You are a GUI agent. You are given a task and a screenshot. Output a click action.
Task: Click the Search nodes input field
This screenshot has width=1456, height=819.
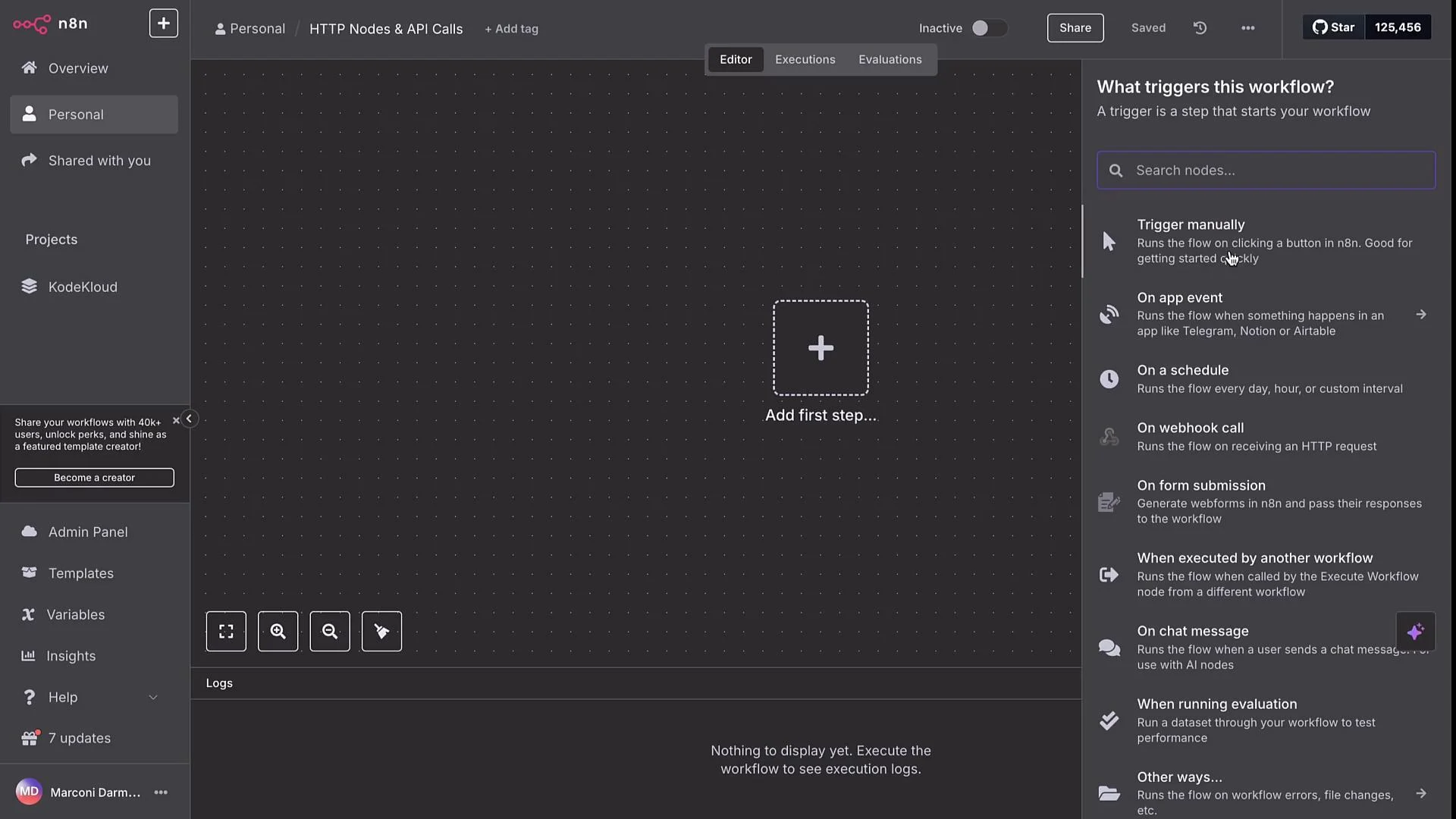pos(1266,171)
